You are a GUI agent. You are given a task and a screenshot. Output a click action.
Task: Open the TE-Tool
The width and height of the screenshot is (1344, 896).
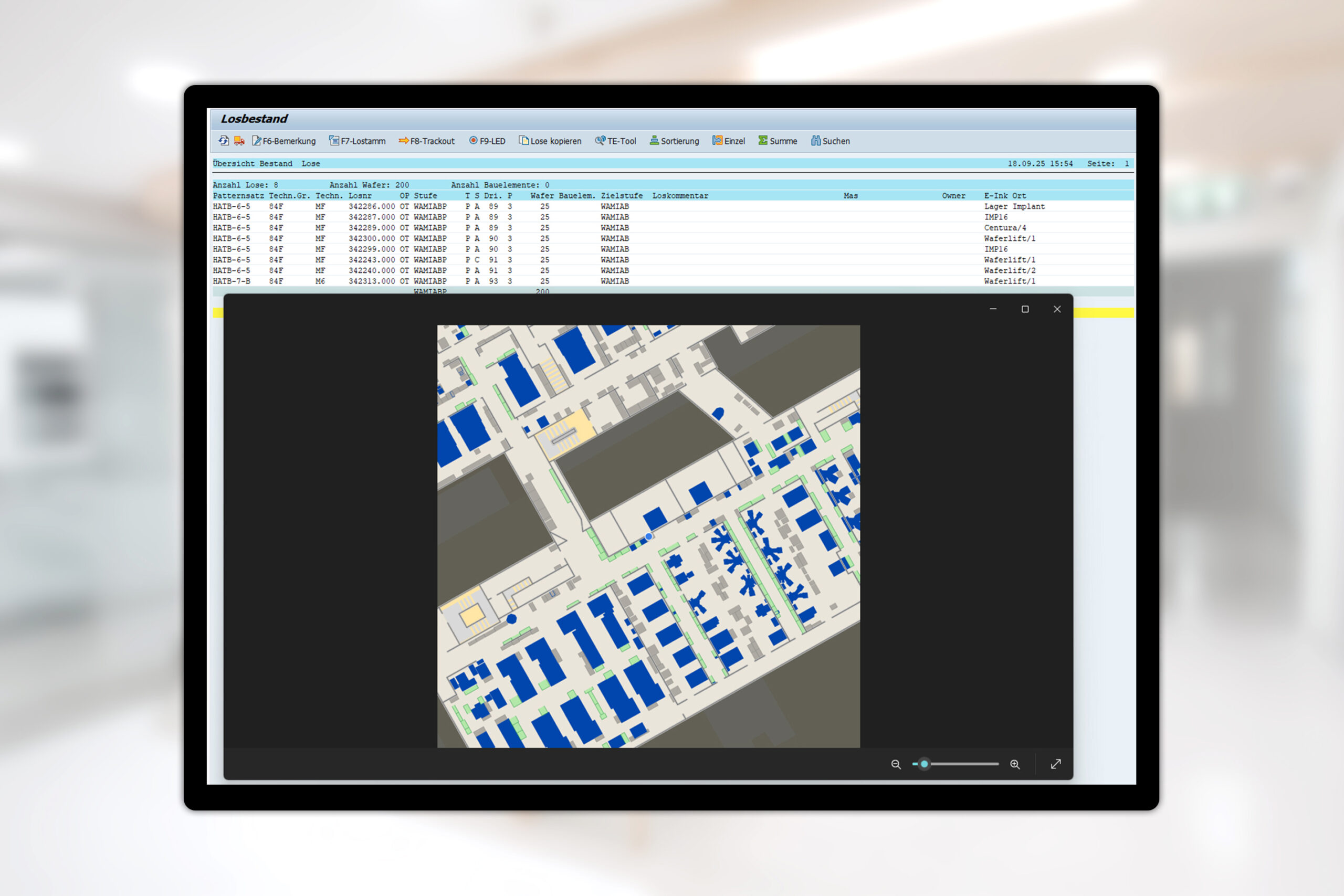click(615, 141)
